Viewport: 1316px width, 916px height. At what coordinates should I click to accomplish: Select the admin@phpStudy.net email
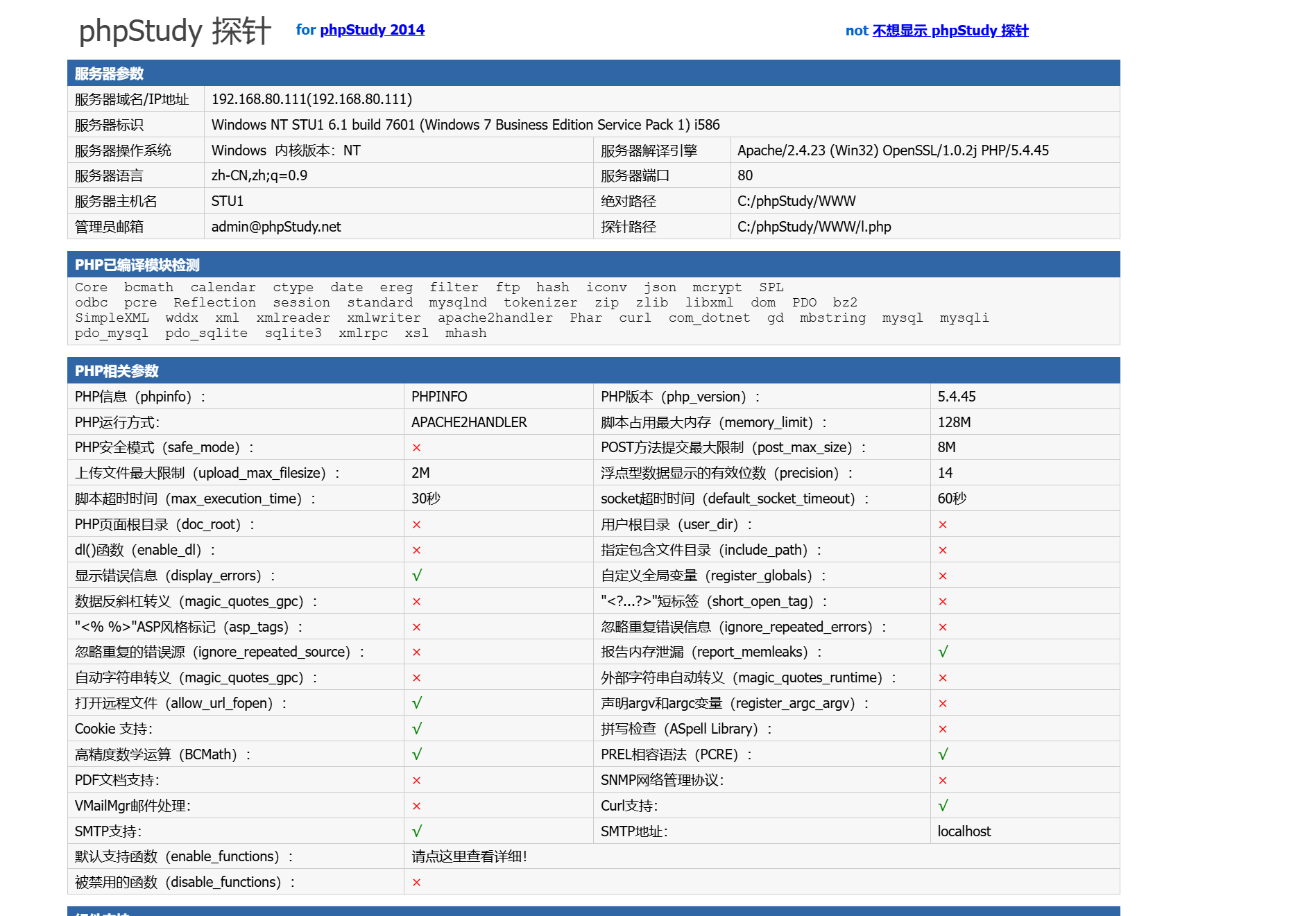click(x=276, y=227)
